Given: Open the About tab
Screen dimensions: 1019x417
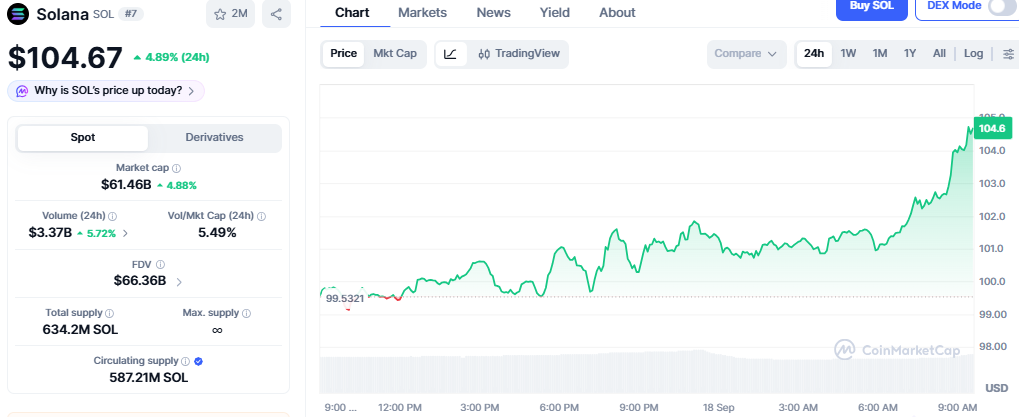Looking at the screenshot, I should [617, 13].
